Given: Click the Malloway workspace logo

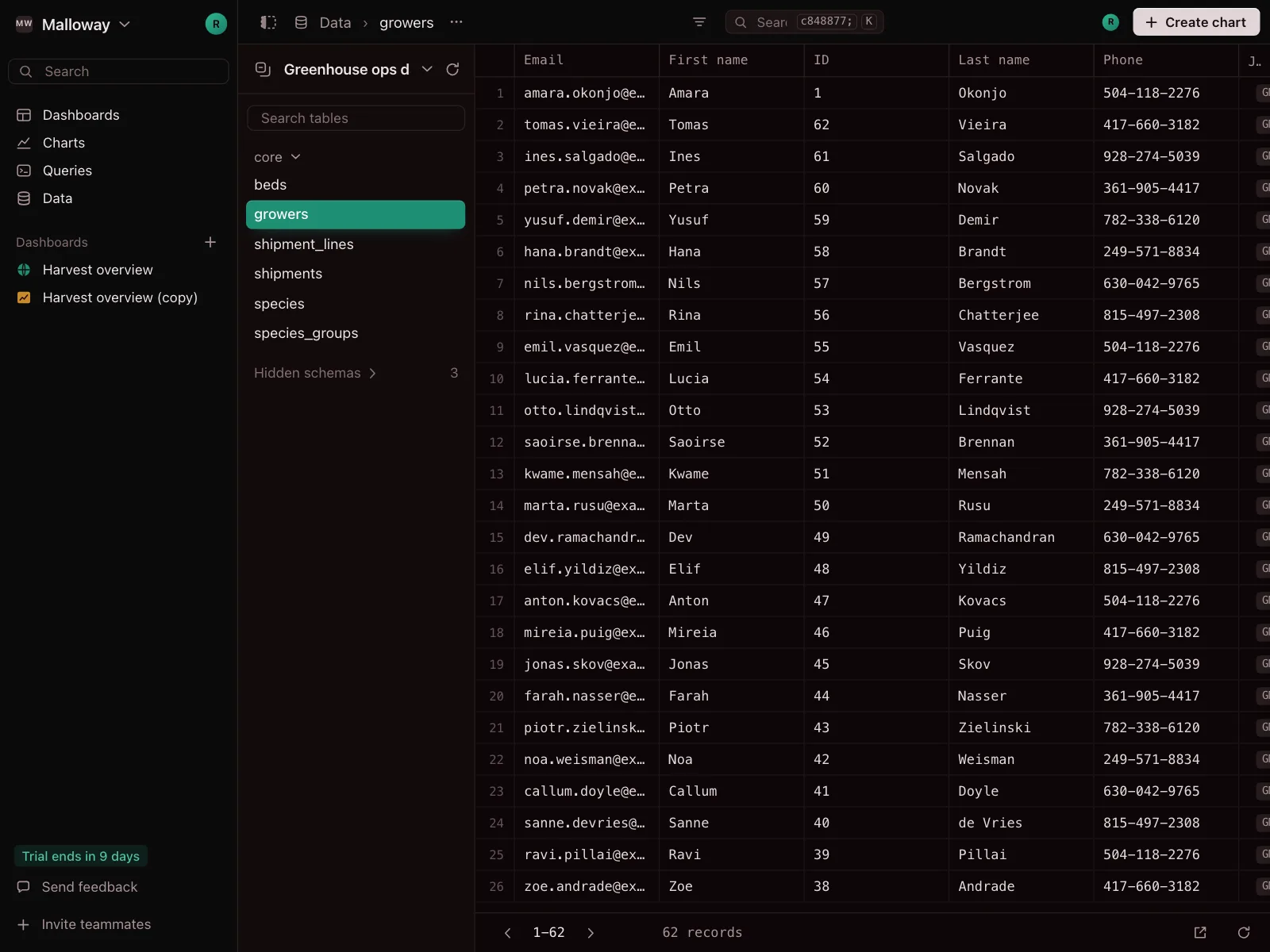Looking at the screenshot, I should (24, 24).
